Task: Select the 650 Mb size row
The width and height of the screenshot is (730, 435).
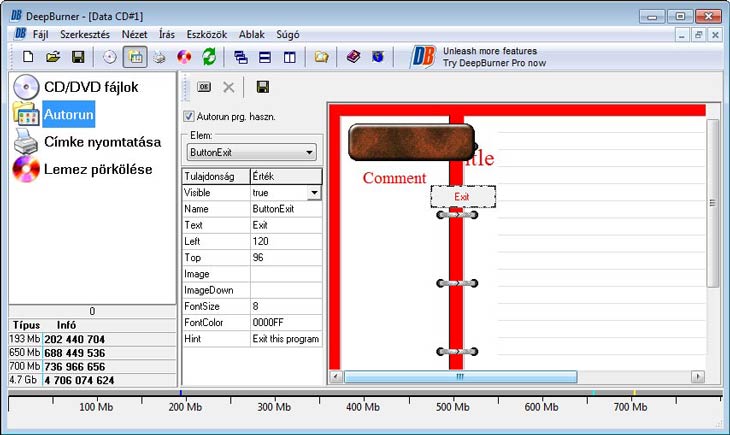Action: (x=92, y=353)
